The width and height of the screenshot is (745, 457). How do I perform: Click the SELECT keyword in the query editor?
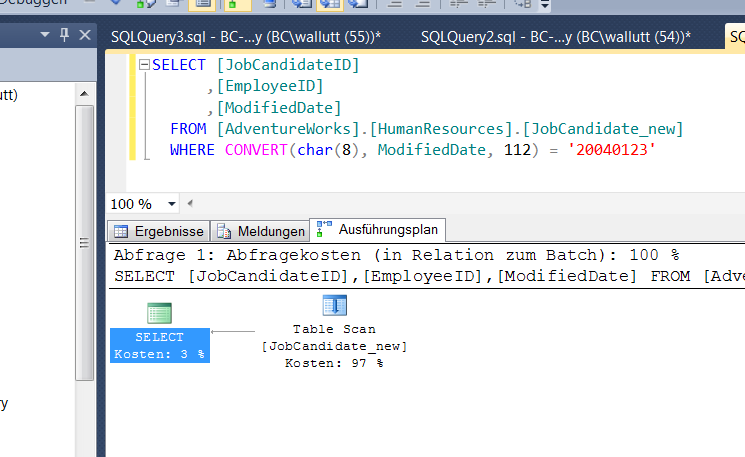click(x=179, y=65)
